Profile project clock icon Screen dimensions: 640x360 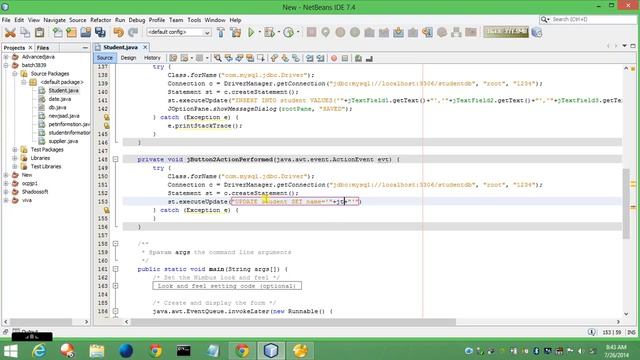pos(288,32)
